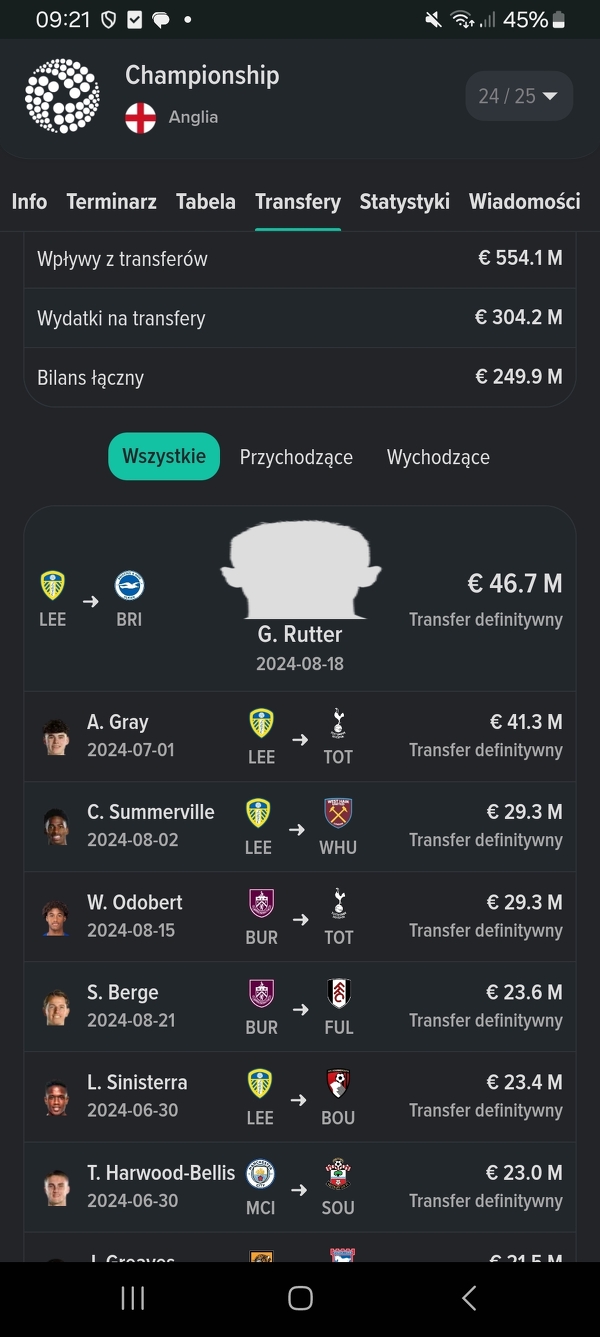Open the Statystyki tab
600x1337 pixels.
pos(404,202)
